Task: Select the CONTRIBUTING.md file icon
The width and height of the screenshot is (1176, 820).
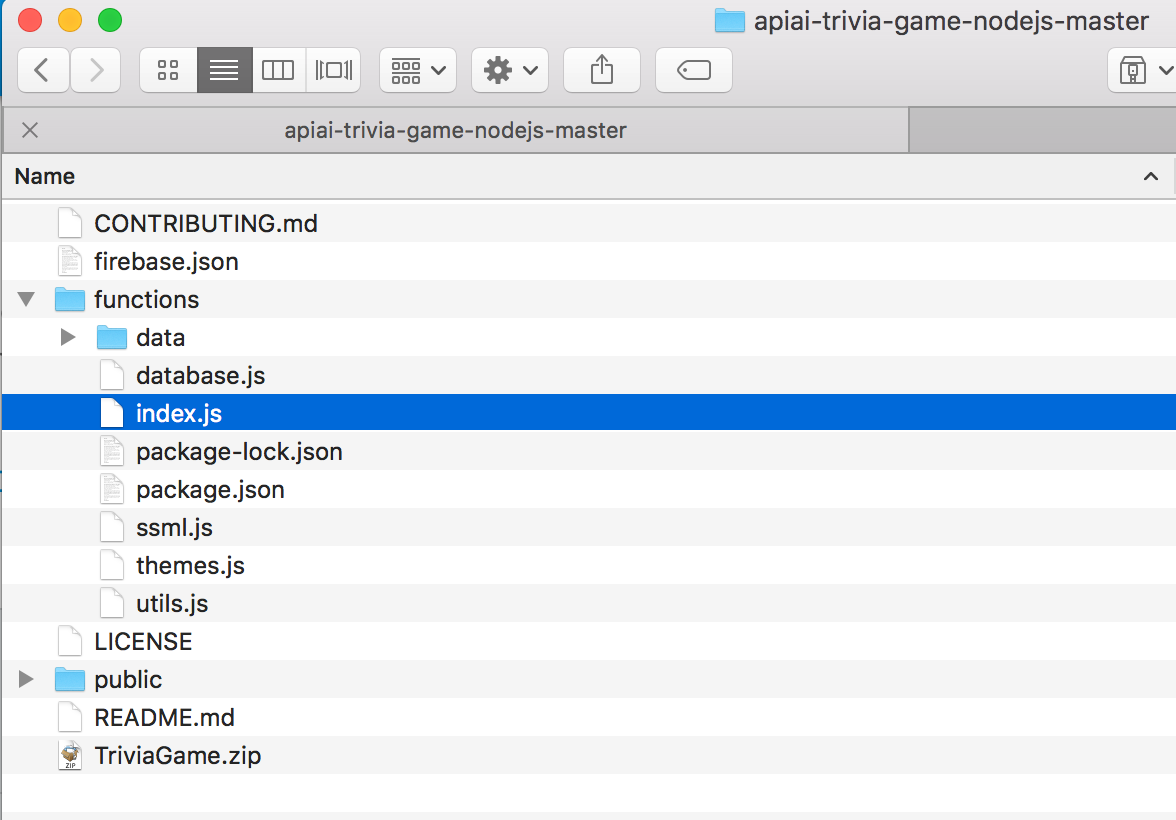Action: click(70, 224)
